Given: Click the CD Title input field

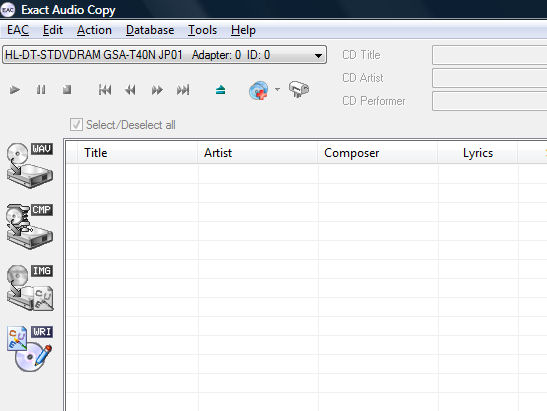Looking at the screenshot, I should (489, 55).
